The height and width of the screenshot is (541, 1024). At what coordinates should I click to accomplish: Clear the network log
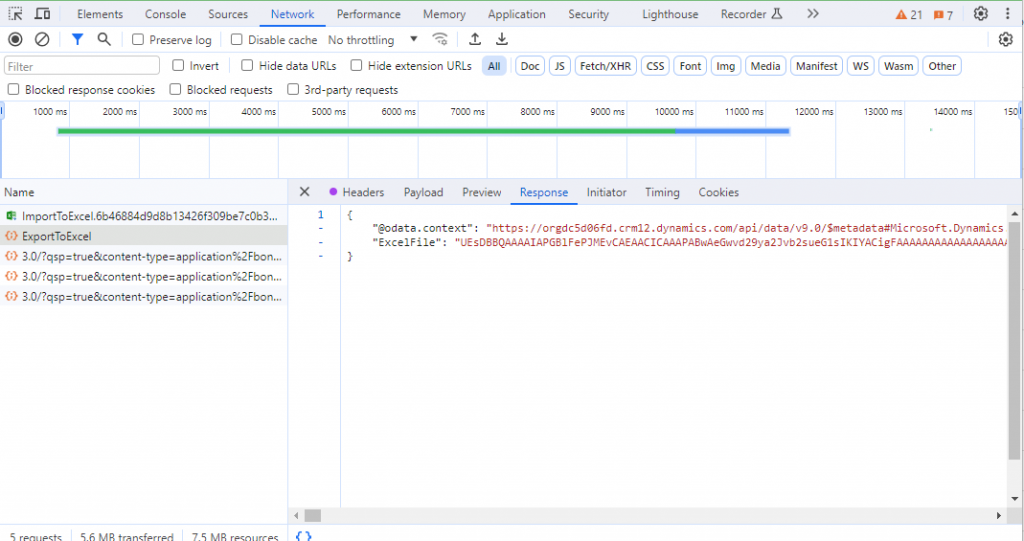pos(42,40)
